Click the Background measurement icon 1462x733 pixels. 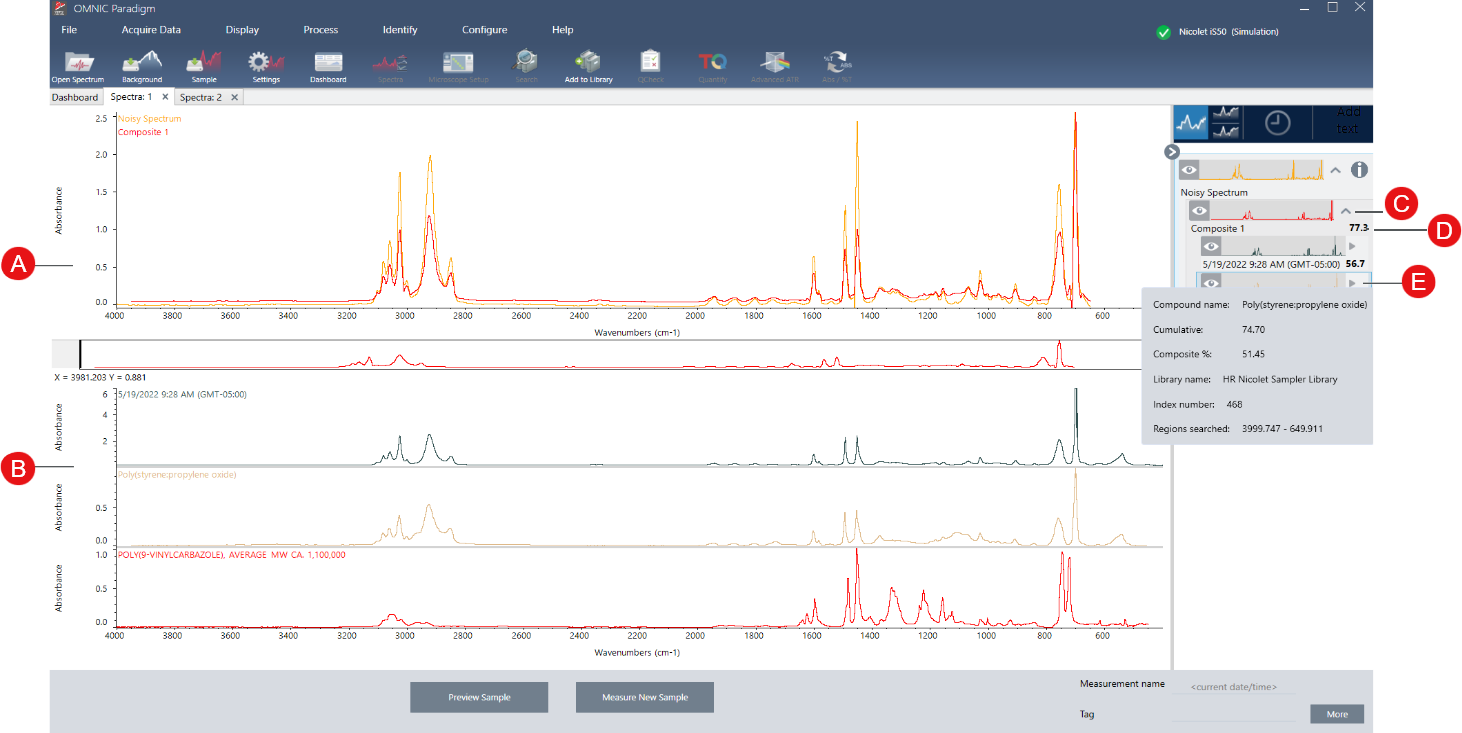(x=142, y=66)
